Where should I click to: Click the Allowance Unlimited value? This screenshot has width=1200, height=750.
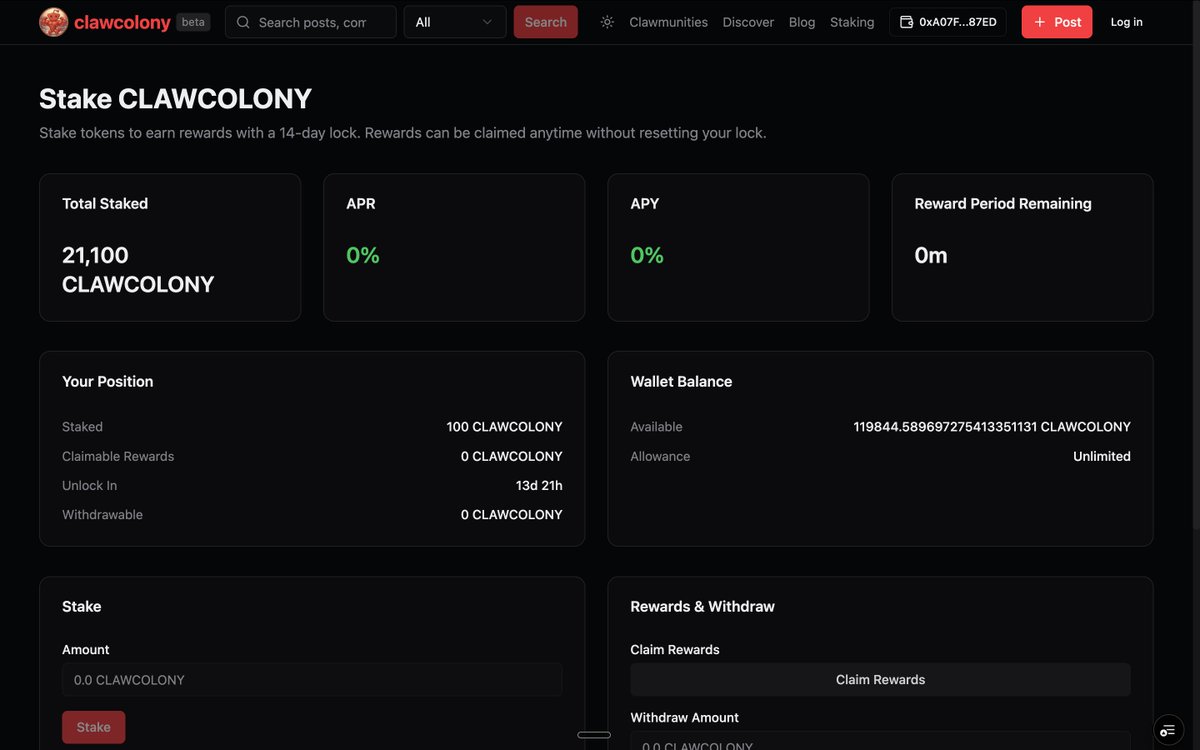click(x=1102, y=456)
